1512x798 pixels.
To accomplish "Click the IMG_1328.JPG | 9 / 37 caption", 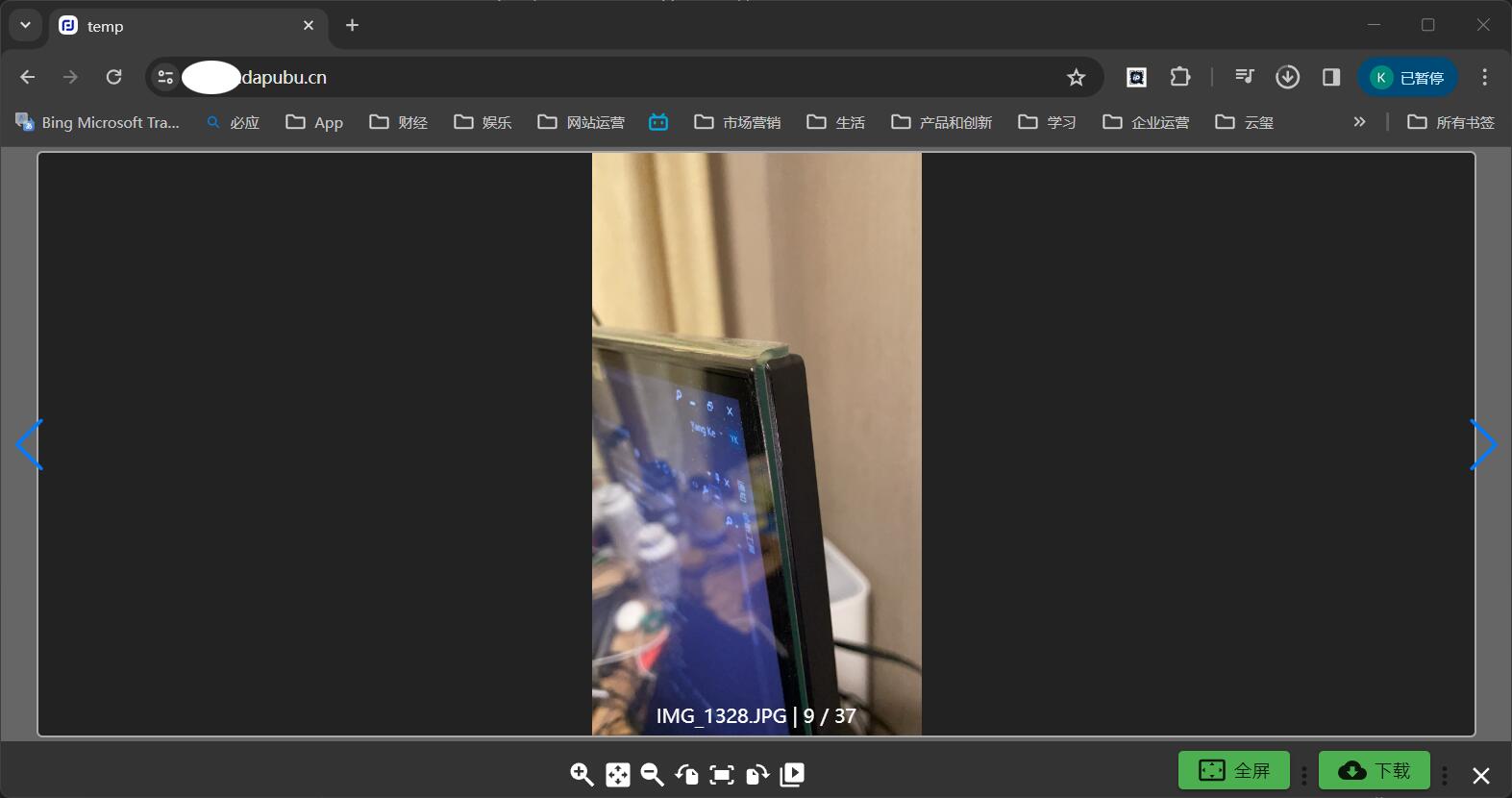I will (756, 715).
